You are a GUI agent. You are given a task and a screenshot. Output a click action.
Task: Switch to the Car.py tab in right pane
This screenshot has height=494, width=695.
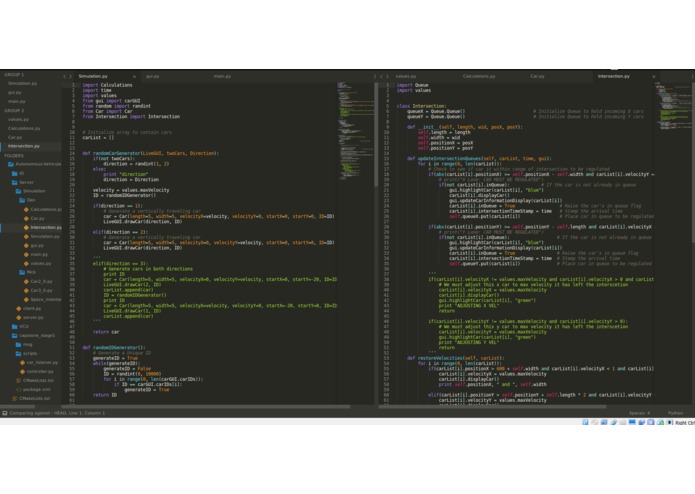click(537, 76)
